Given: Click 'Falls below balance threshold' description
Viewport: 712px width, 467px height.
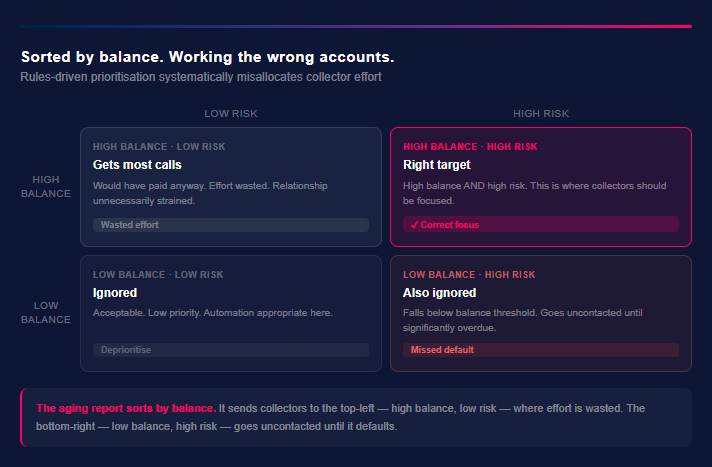Looking at the screenshot, I should [x=523, y=320].
